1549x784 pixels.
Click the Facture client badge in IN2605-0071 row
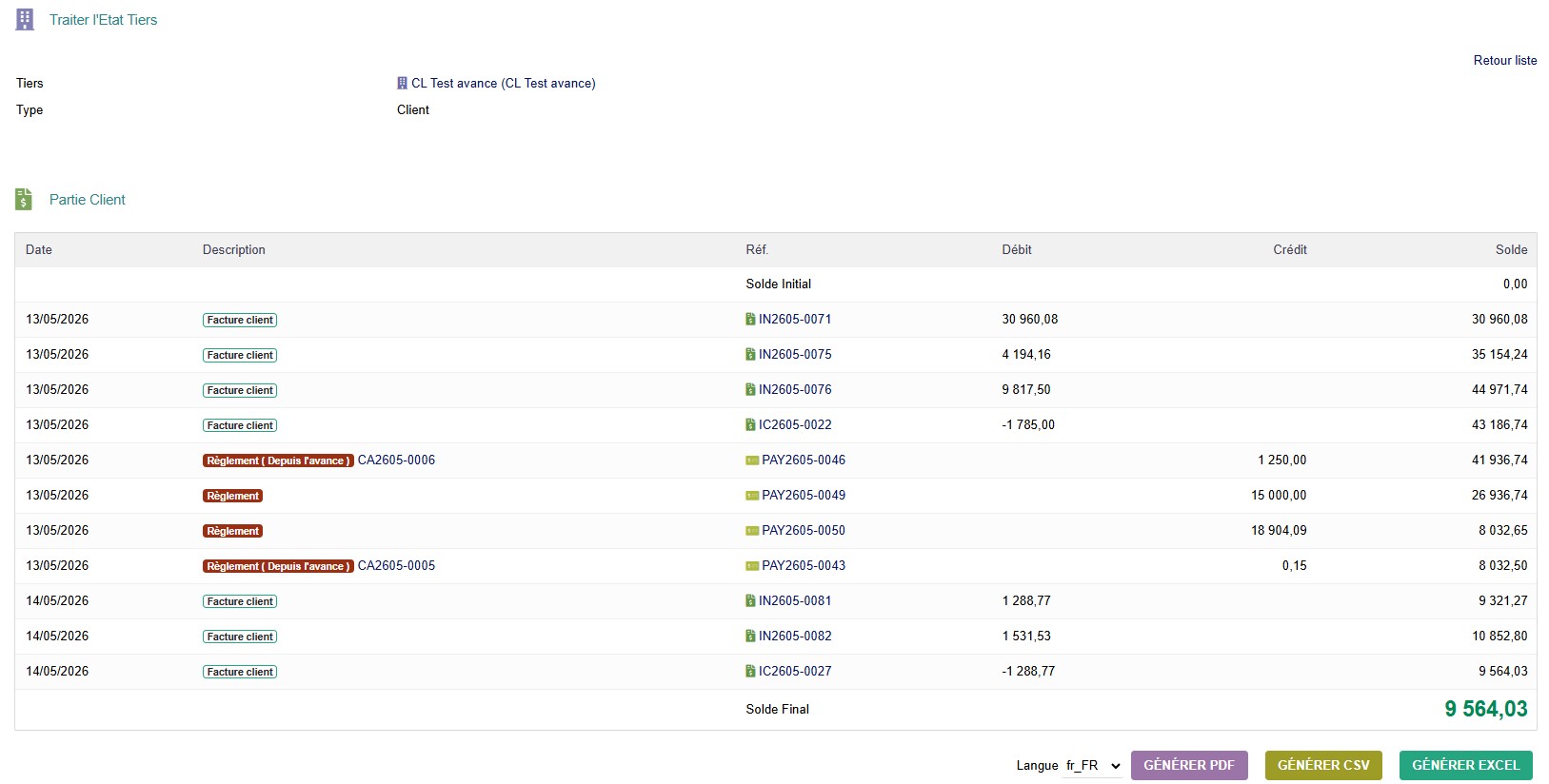[240, 320]
